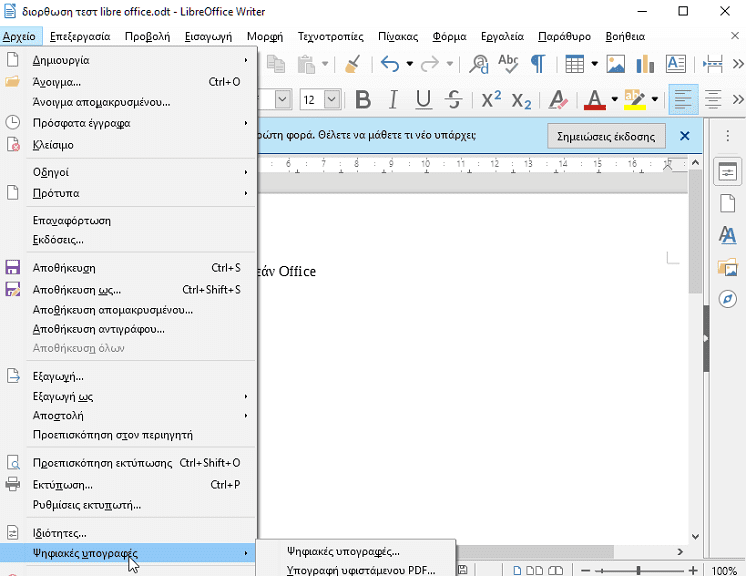746x576 pixels.
Task: Clear direct formatting icon
Action: pyautogui.click(x=558, y=100)
